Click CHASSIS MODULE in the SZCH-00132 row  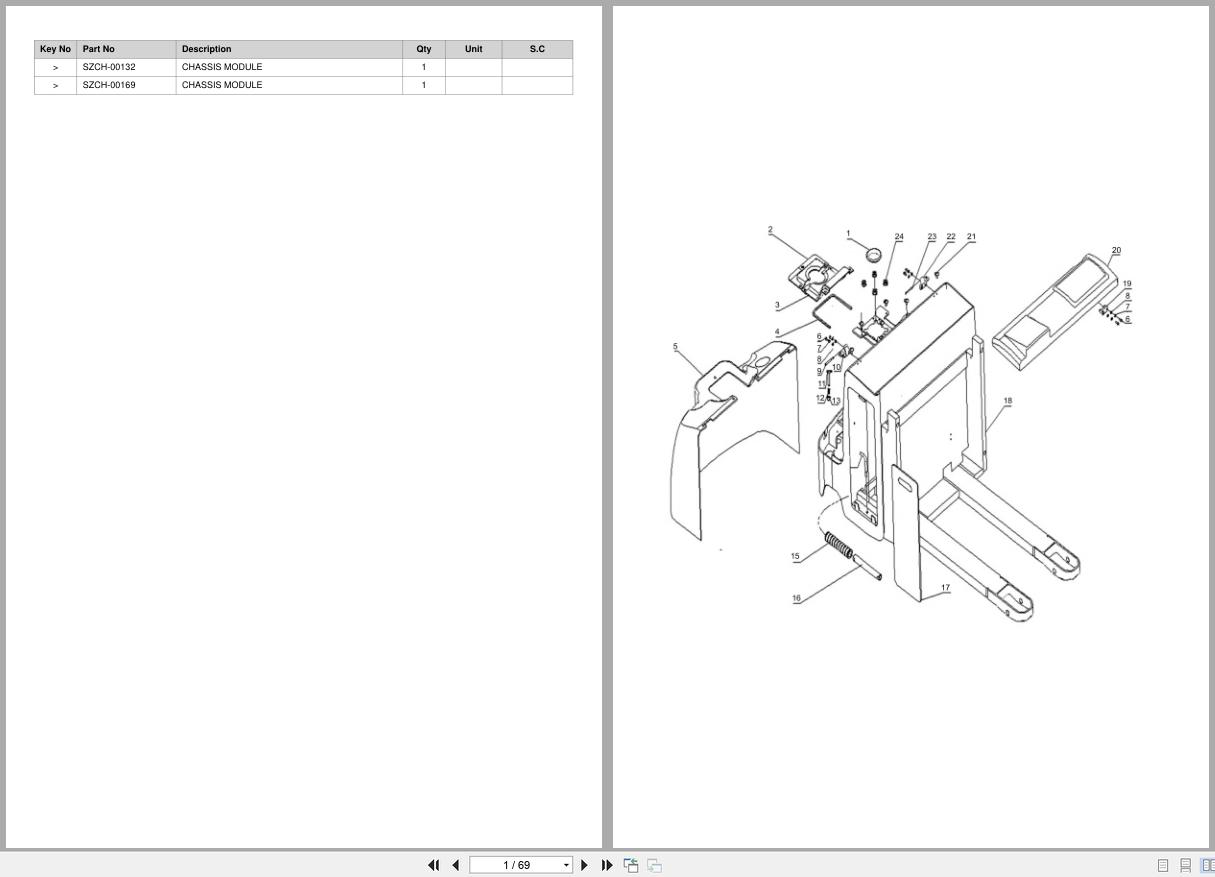tap(222, 67)
